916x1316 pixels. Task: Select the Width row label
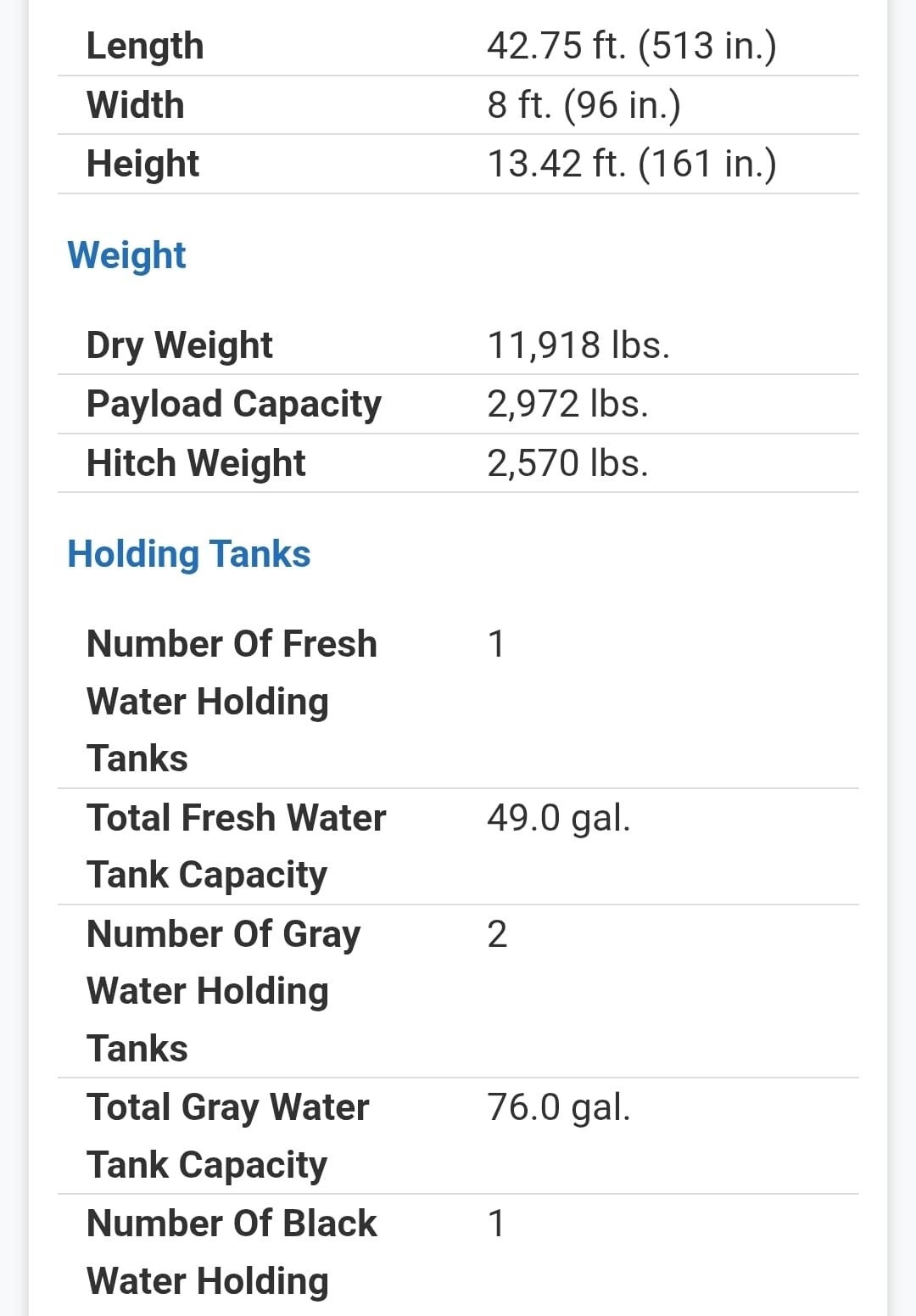coord(136,105)
